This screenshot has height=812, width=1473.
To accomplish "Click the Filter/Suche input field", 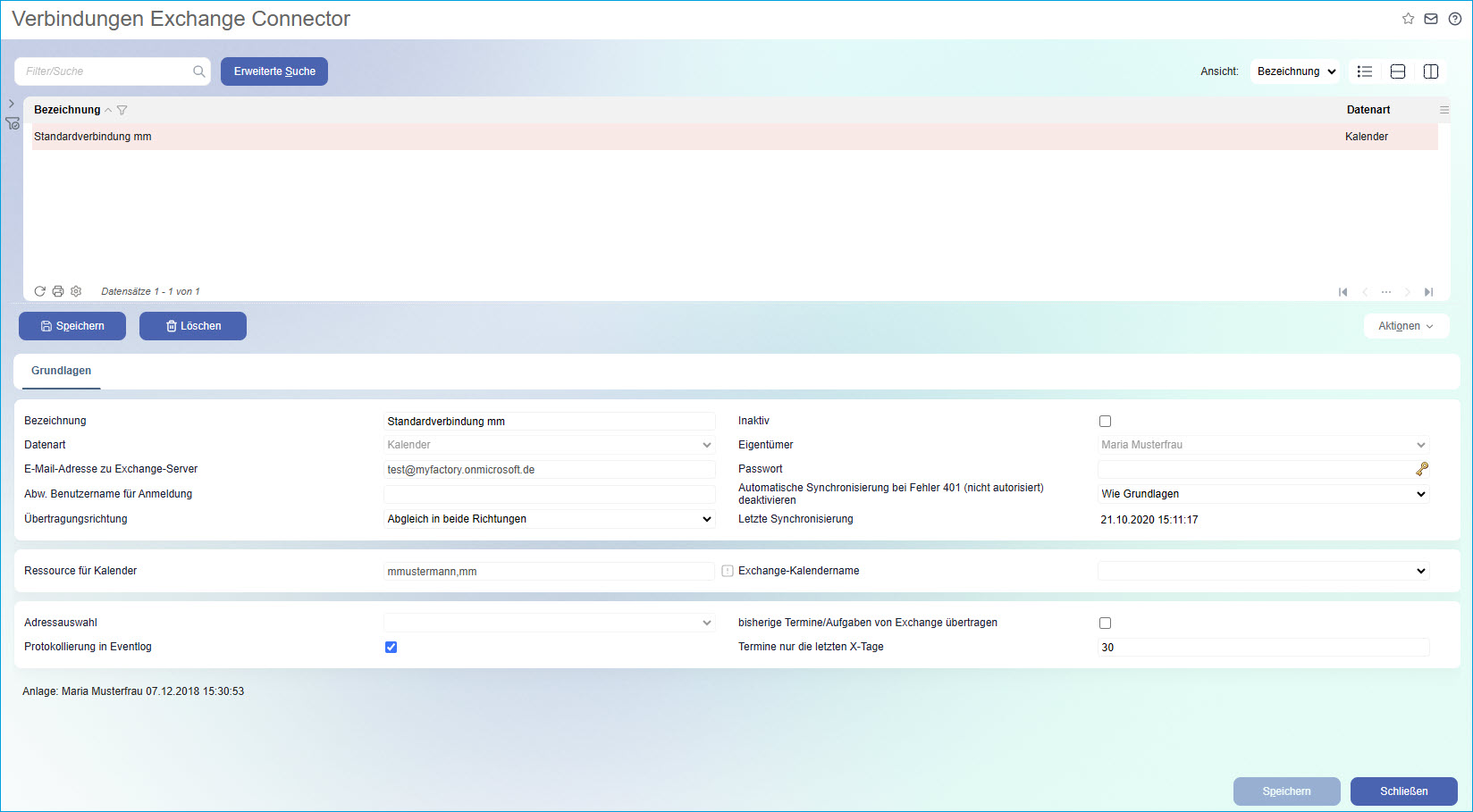I will click(x=105, y=71).
